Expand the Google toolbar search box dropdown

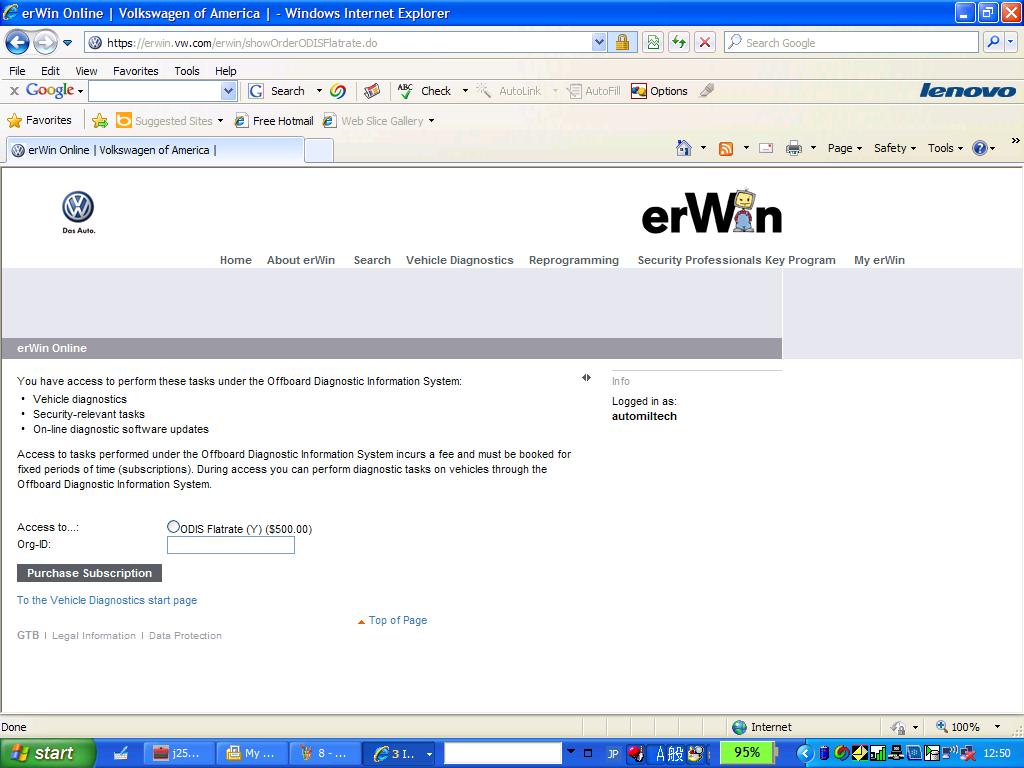pos(228,91)
